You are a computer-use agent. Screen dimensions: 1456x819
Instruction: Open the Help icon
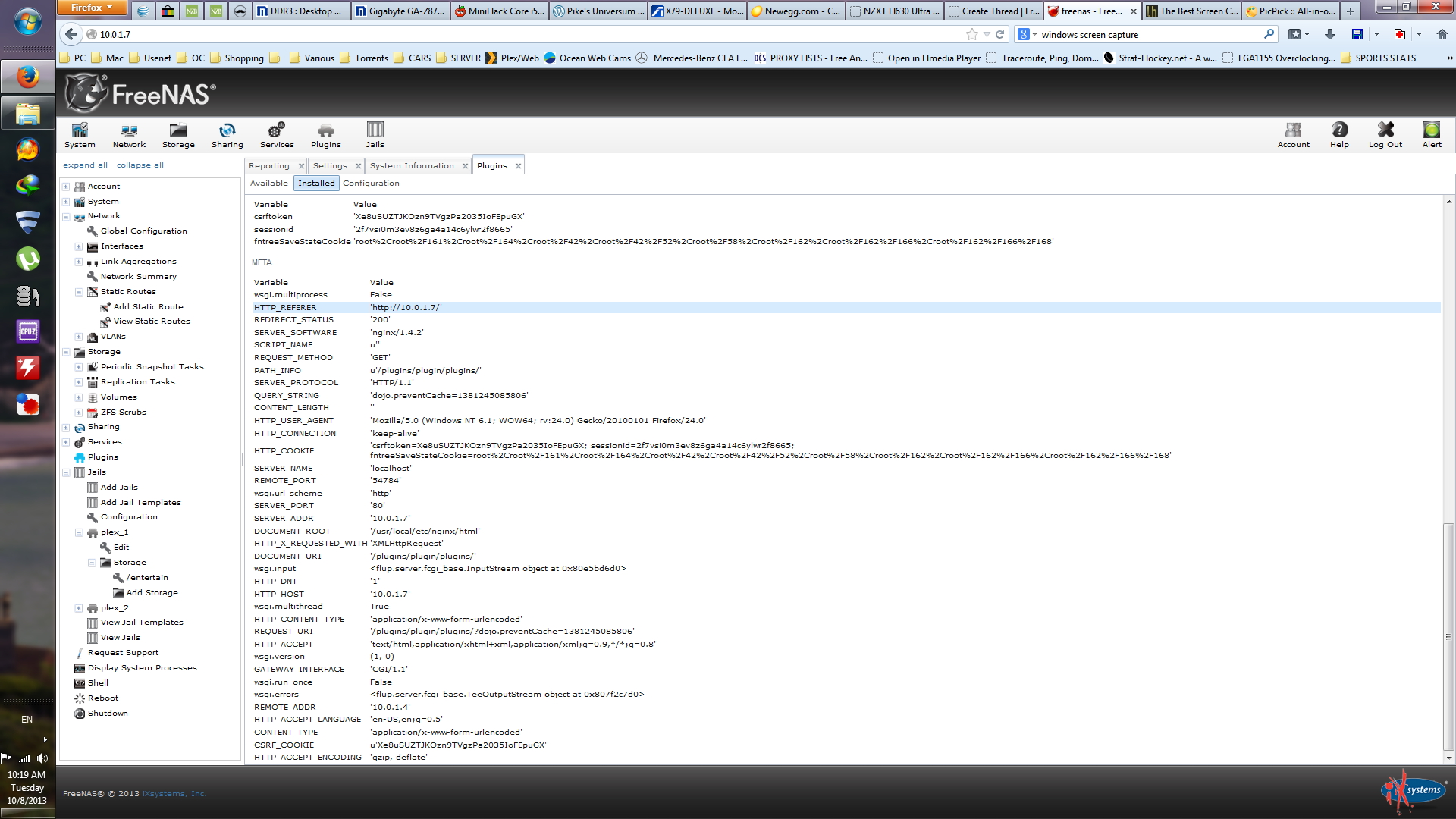(x=1339, y=135)
